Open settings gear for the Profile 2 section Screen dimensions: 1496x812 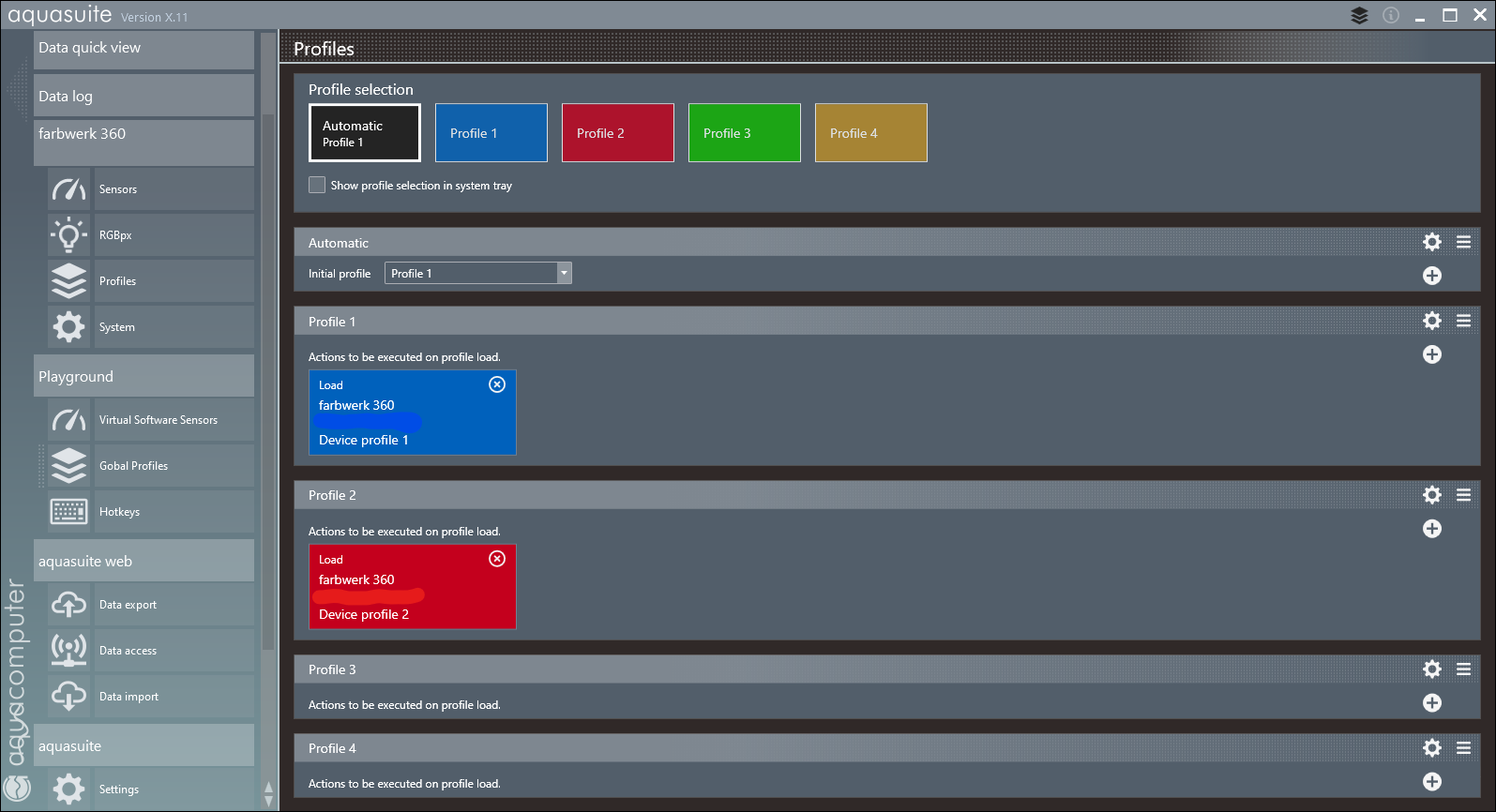click(x=1432, y=494)
